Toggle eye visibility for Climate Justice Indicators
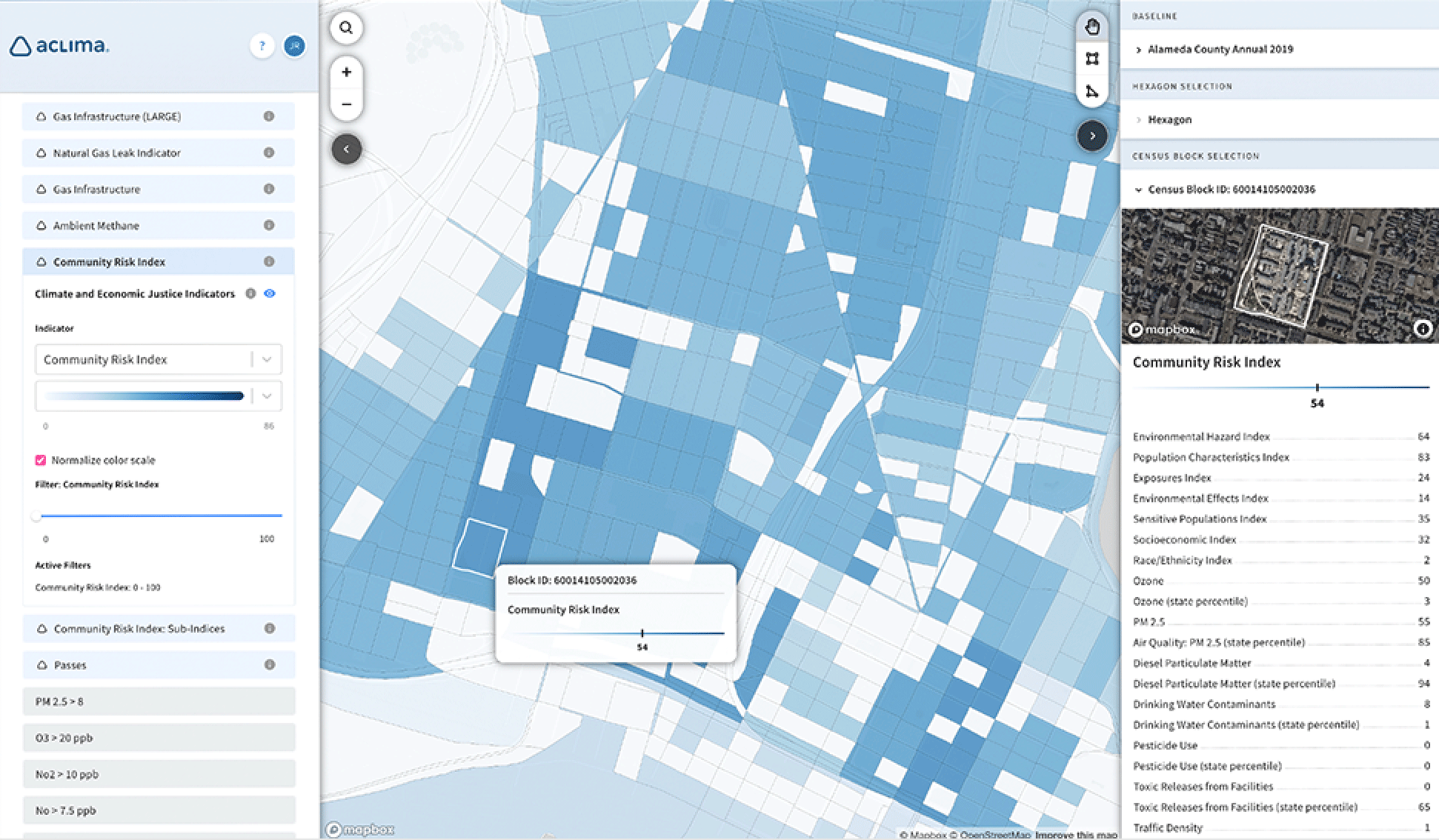This screenshot has height=840, width=1439. coord(270,293)
